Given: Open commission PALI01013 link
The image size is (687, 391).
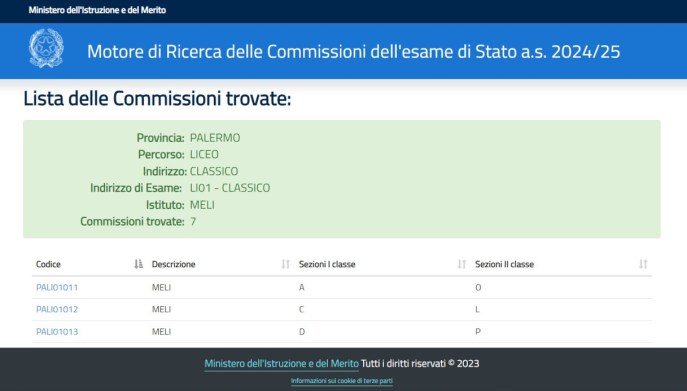Looking at the screenshot, I should coord(57,332).
